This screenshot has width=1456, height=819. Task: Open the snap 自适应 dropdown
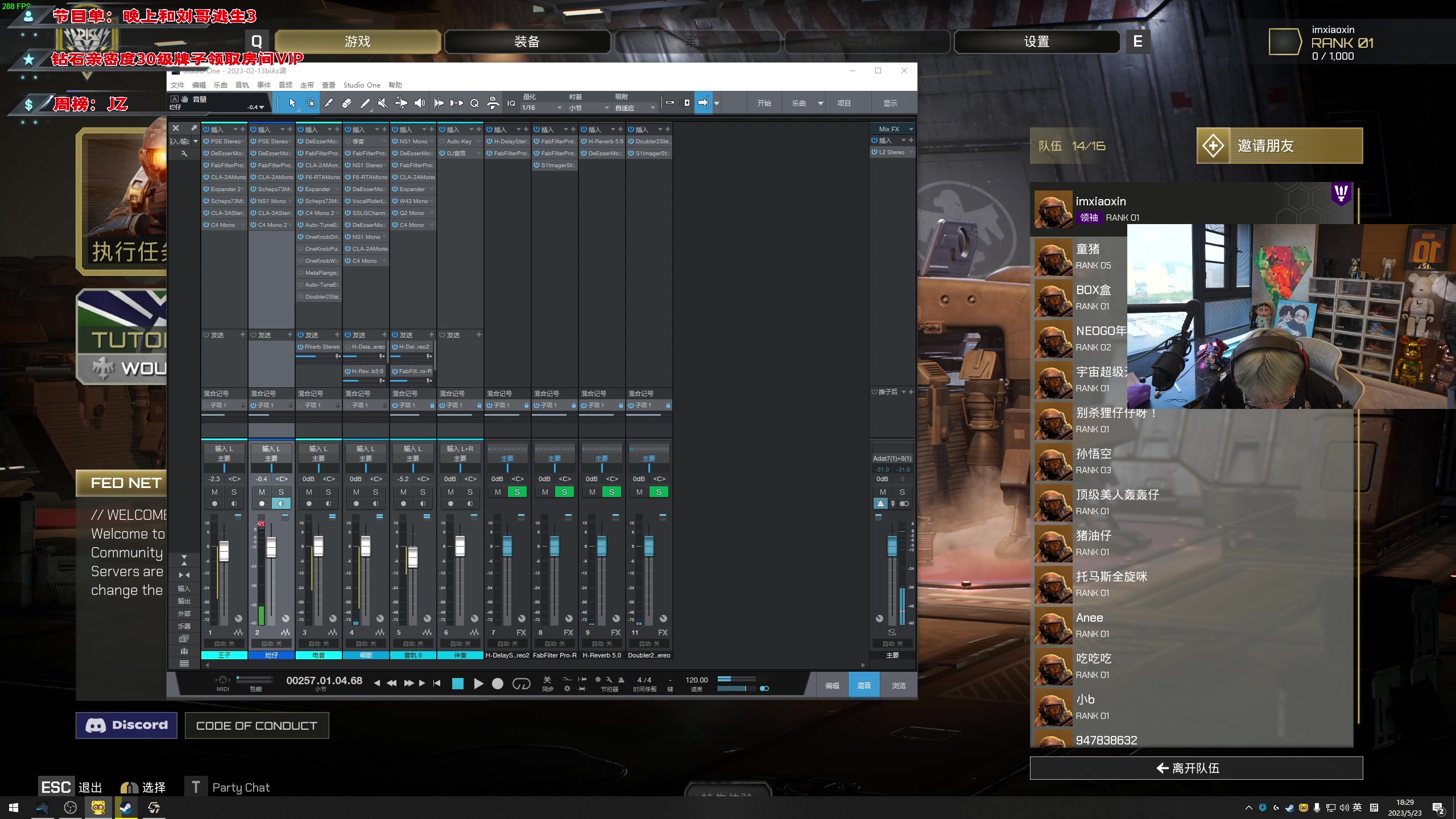pyautogui.click(x=635, y=107)
